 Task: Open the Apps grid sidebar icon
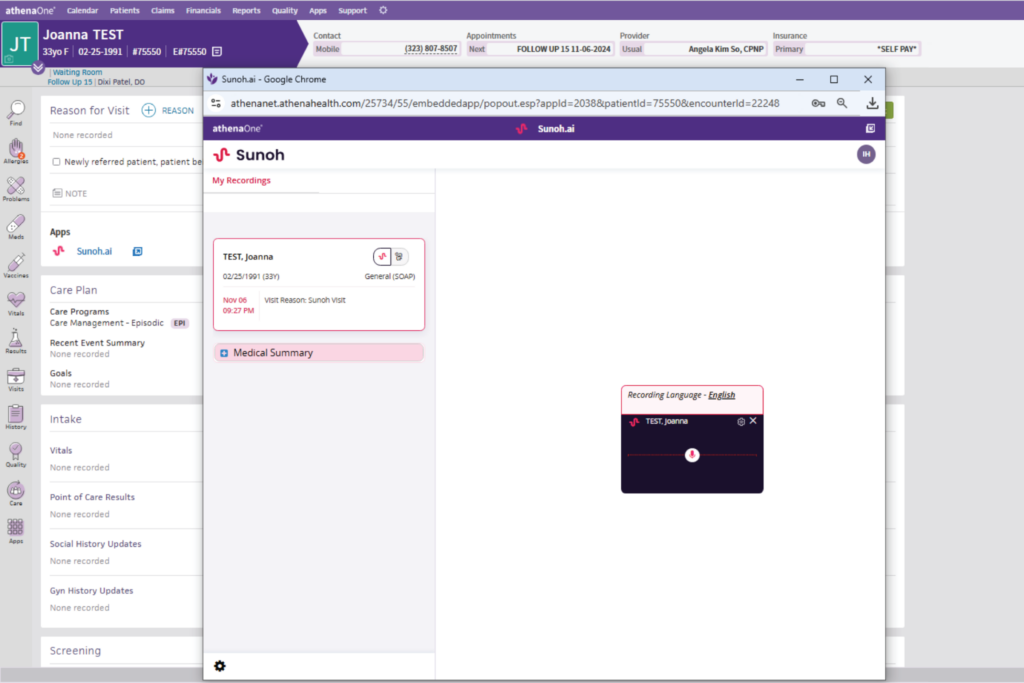click(x=16, y=530)
